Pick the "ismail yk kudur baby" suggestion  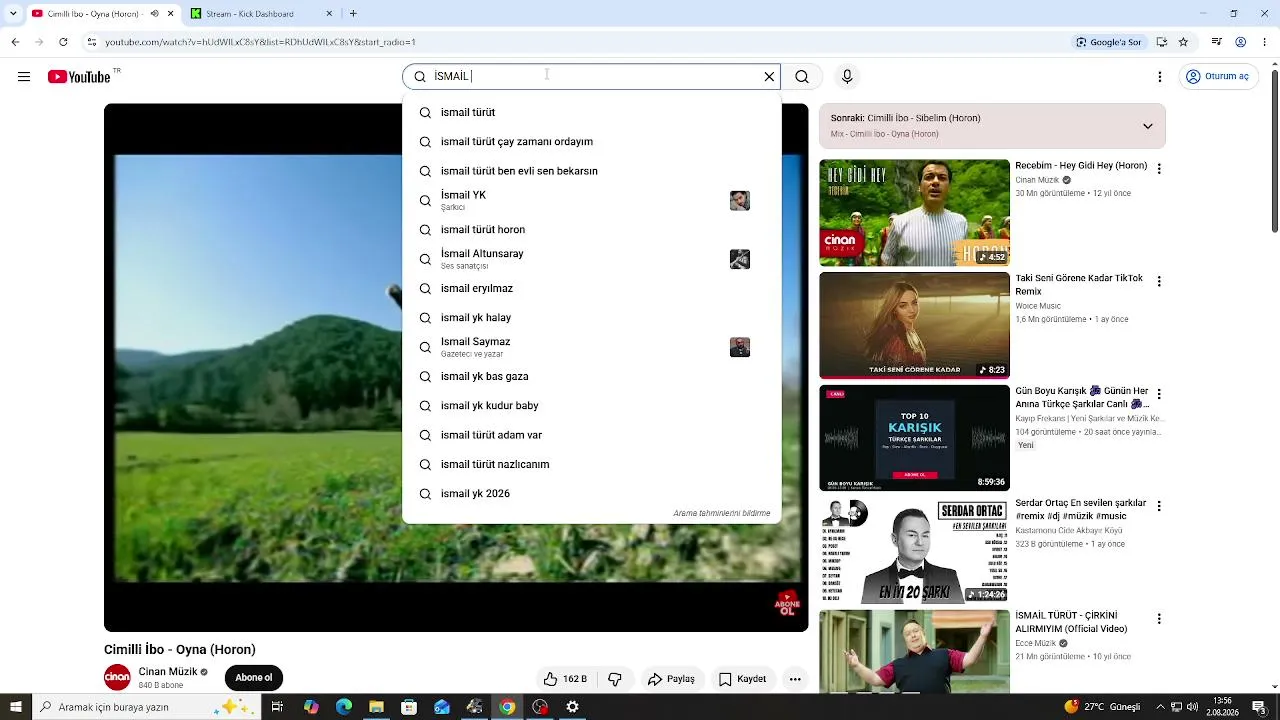pos(591,406)
